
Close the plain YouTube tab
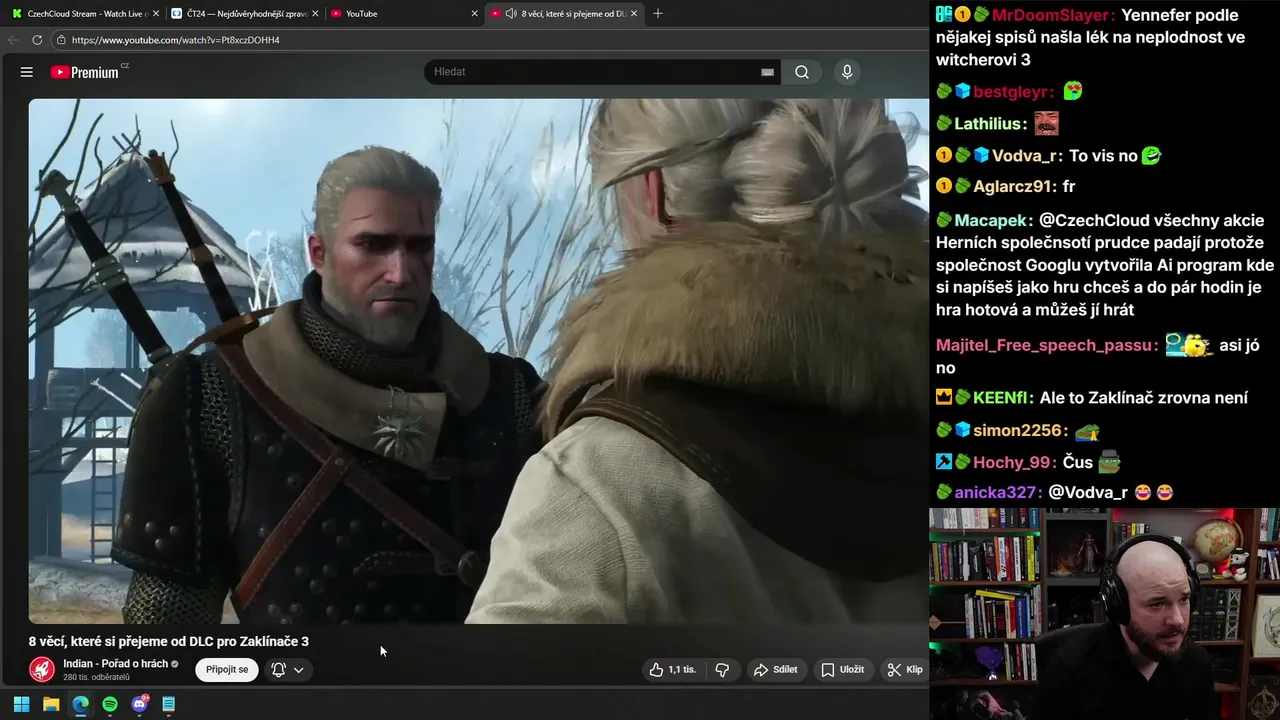pyautogui.click(x=475, y=14)
